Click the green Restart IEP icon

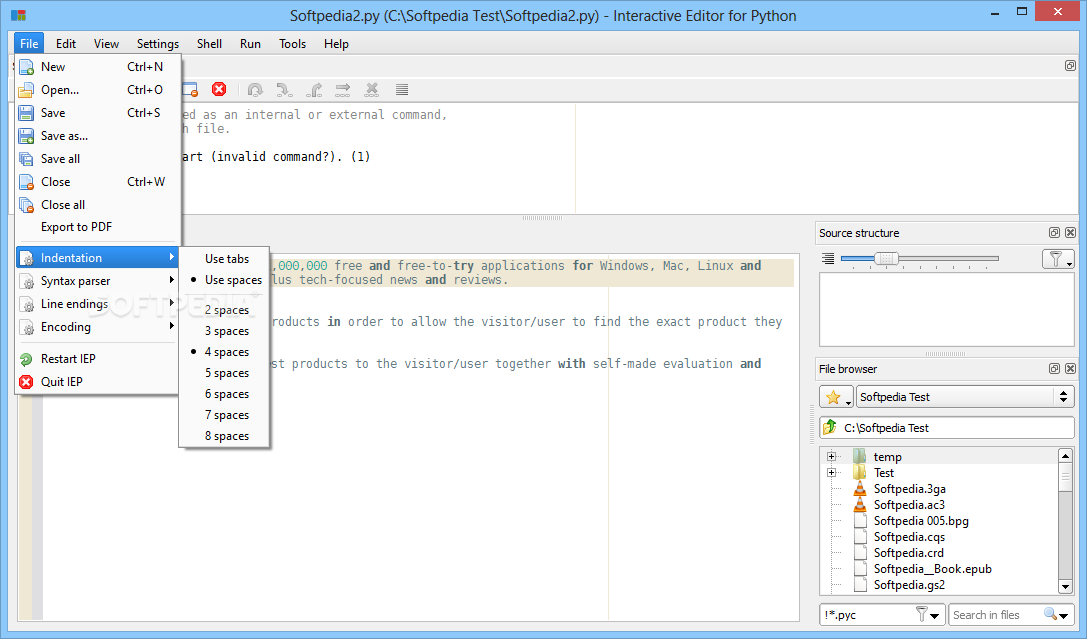(26, 359)
